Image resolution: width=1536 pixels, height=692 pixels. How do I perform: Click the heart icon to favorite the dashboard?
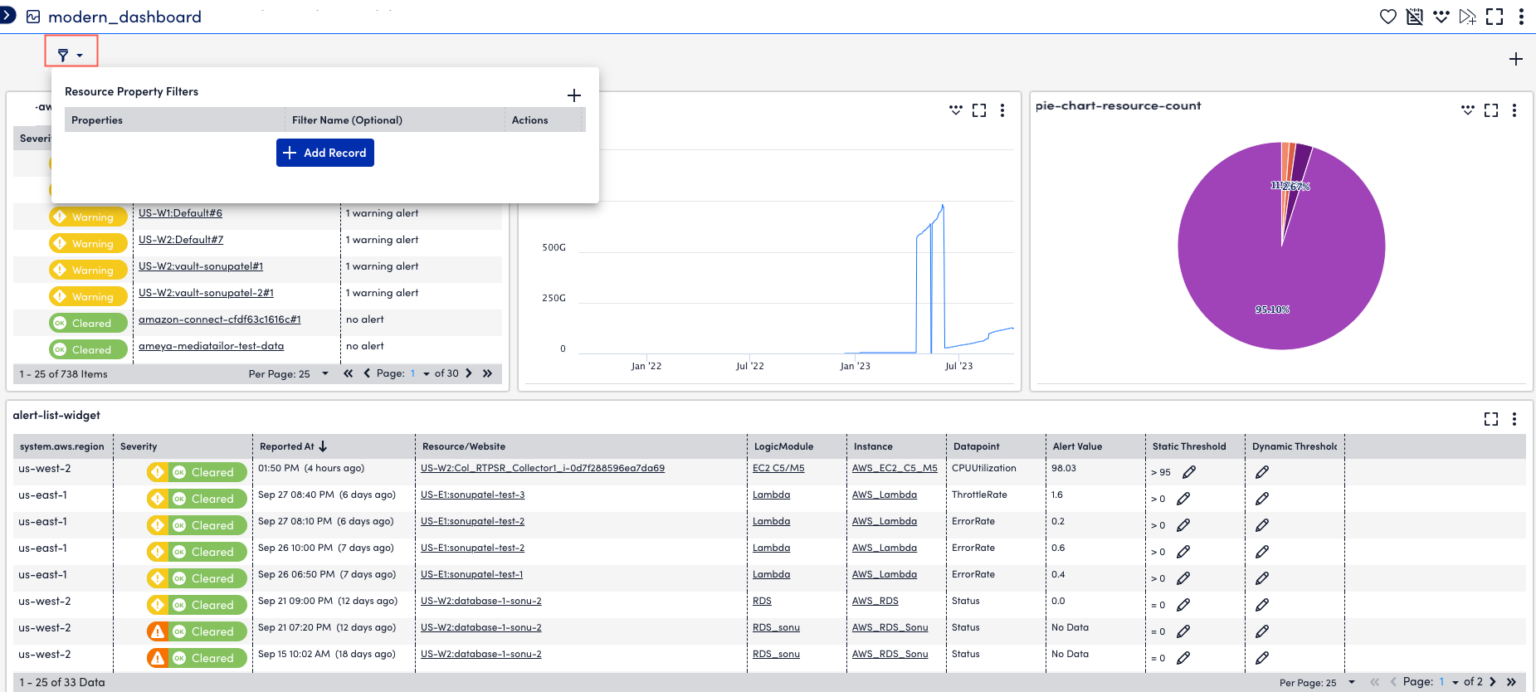[1388, 16]
